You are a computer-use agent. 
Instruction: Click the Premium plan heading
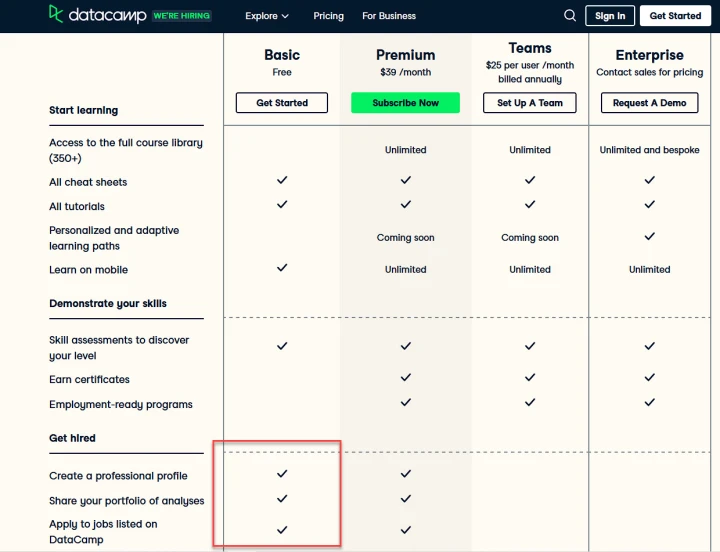click(x=405, y=55)
